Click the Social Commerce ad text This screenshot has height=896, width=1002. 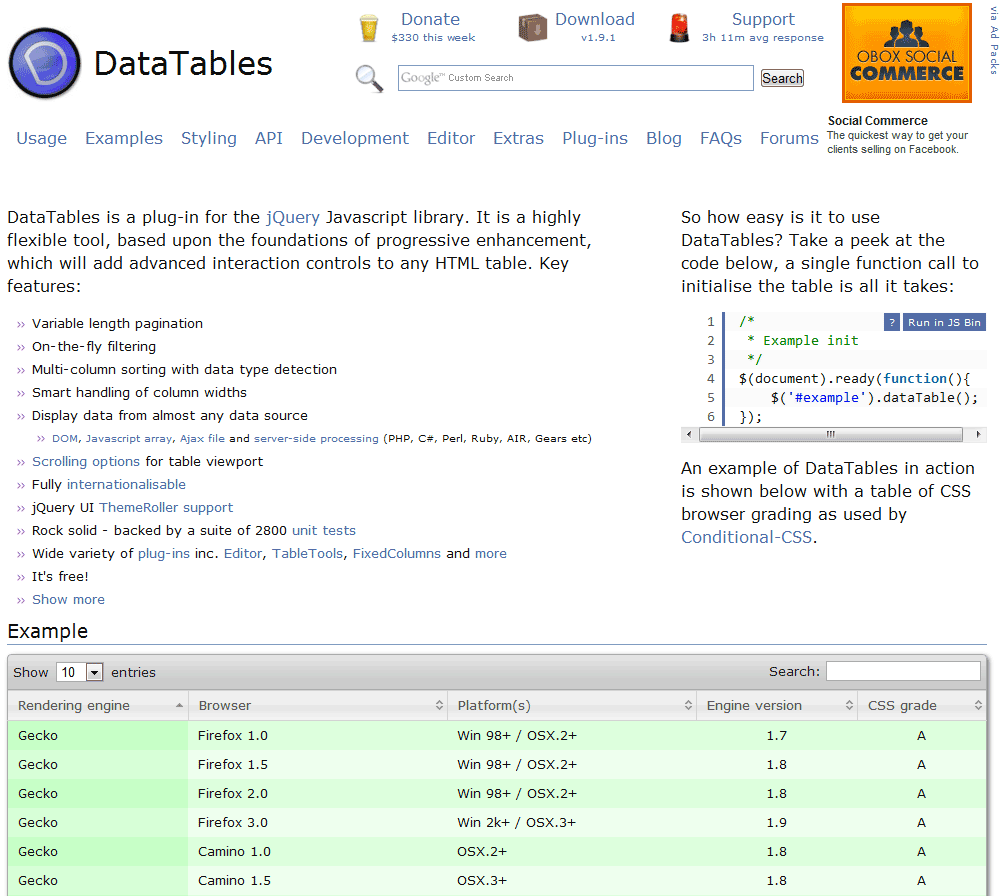[897, 135]
